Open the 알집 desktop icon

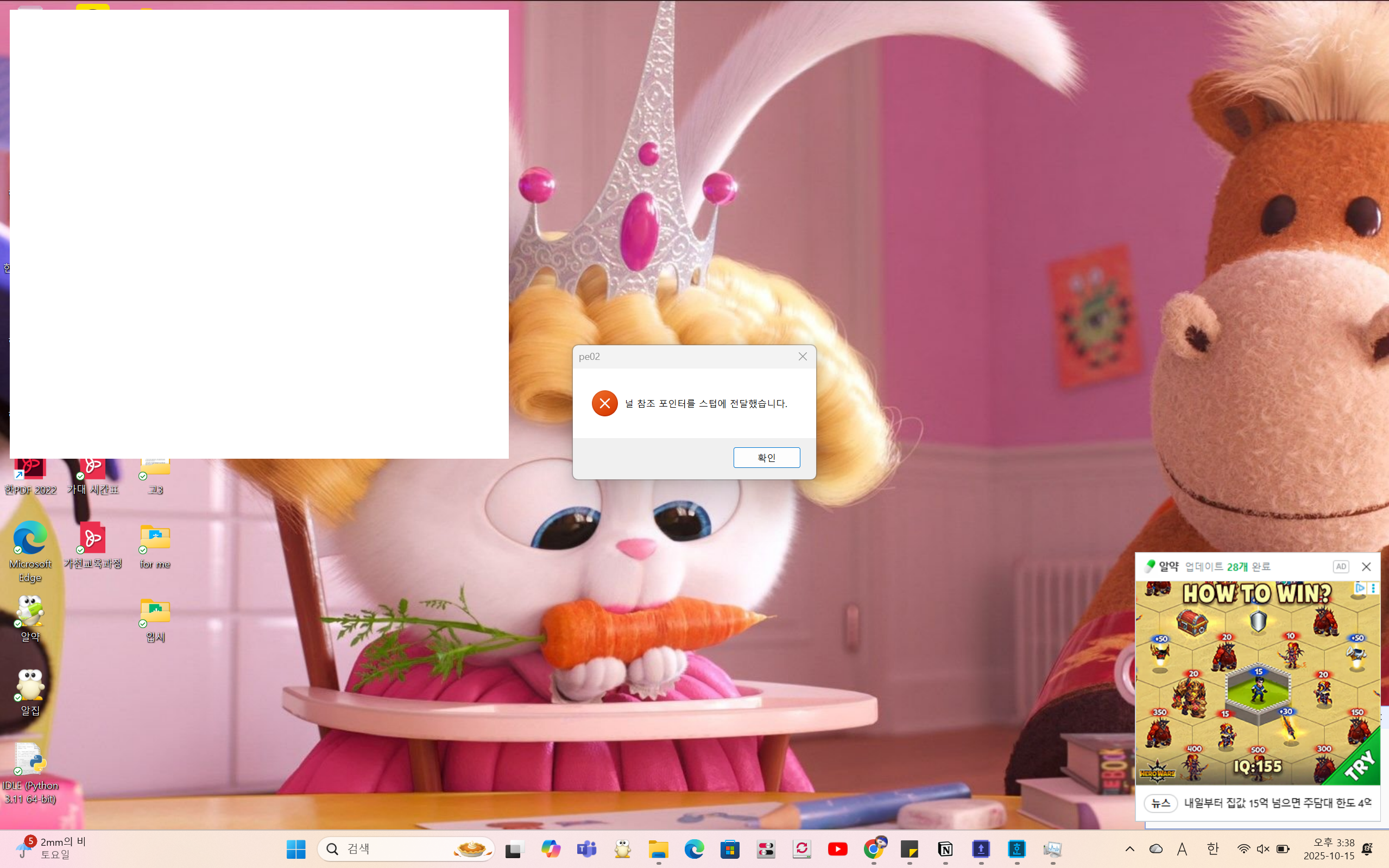point(30,686)
